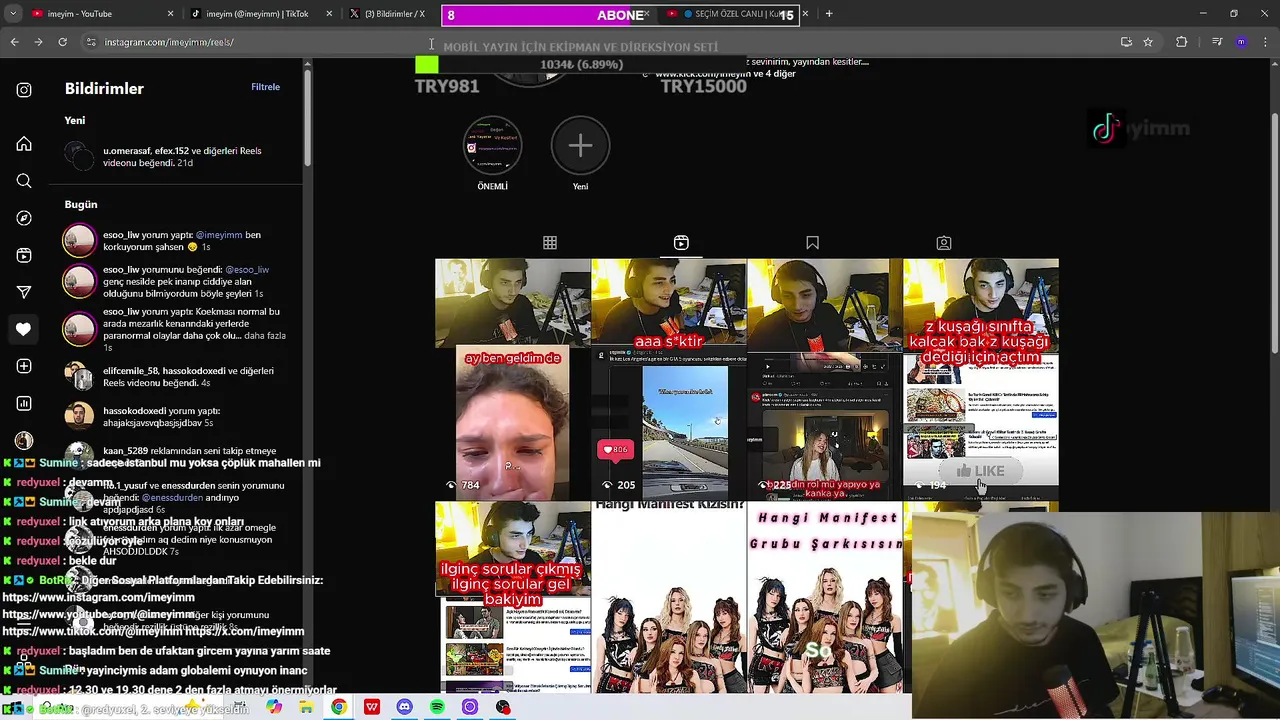Toggle the Notifications heart icon

(x=24, y=329)
